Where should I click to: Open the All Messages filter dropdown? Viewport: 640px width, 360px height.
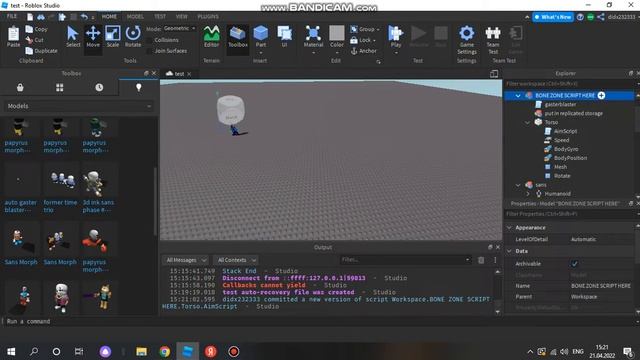tap(186, 260)
